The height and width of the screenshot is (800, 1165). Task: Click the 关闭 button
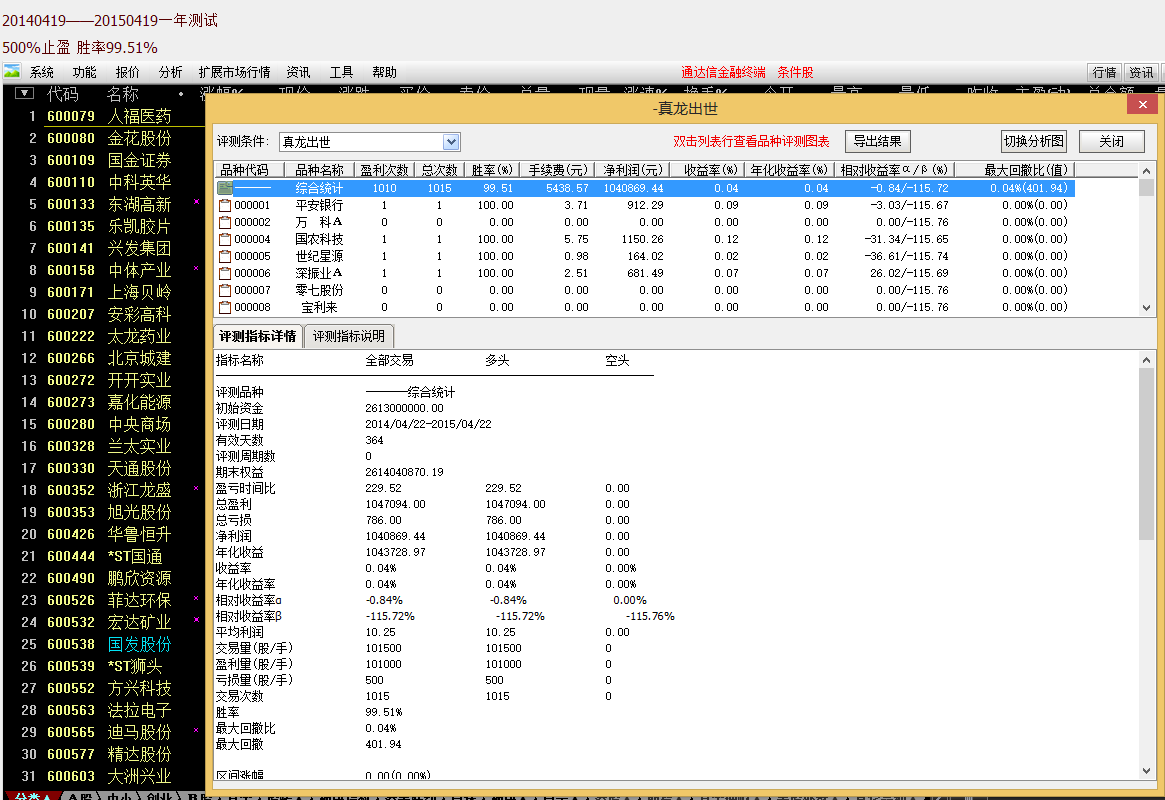[x=1112, y=141]
